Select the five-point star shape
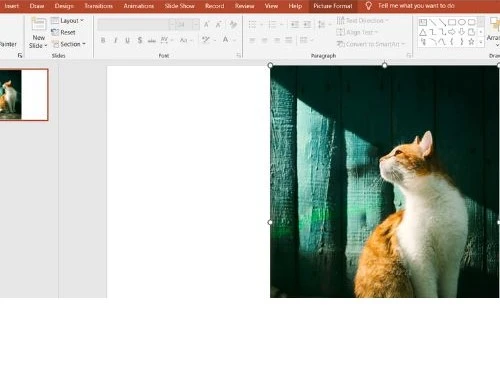 point(471,42)
